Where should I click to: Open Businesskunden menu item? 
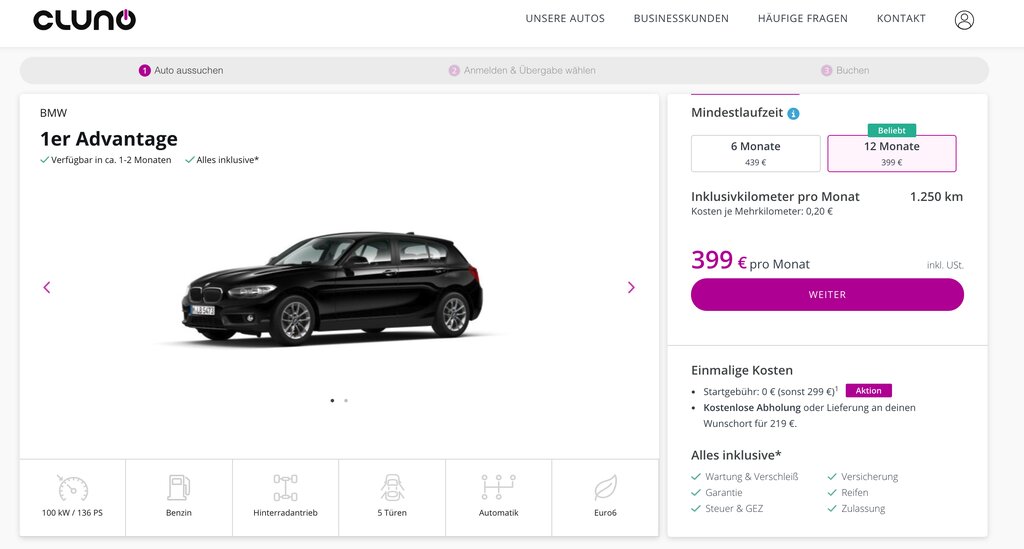click(681, 18)
